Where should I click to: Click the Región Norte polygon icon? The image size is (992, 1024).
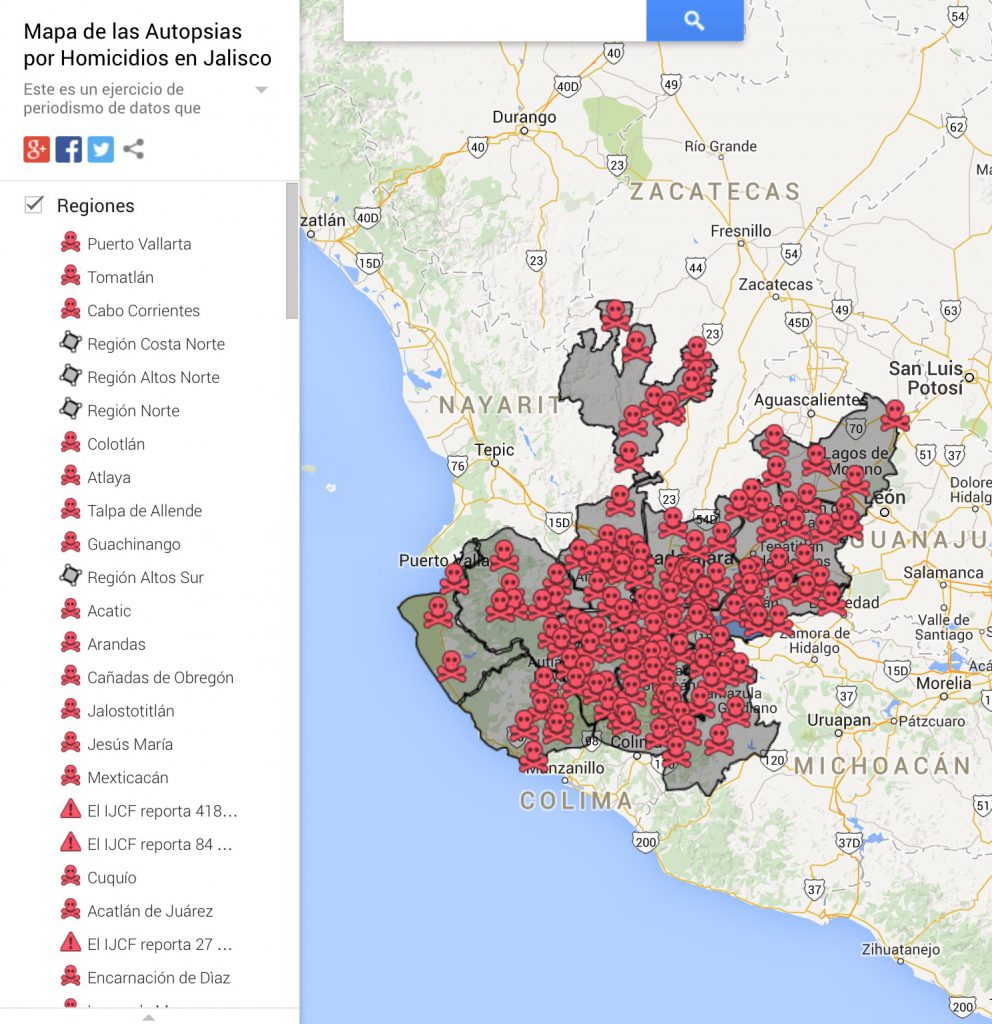coord(70,410)
